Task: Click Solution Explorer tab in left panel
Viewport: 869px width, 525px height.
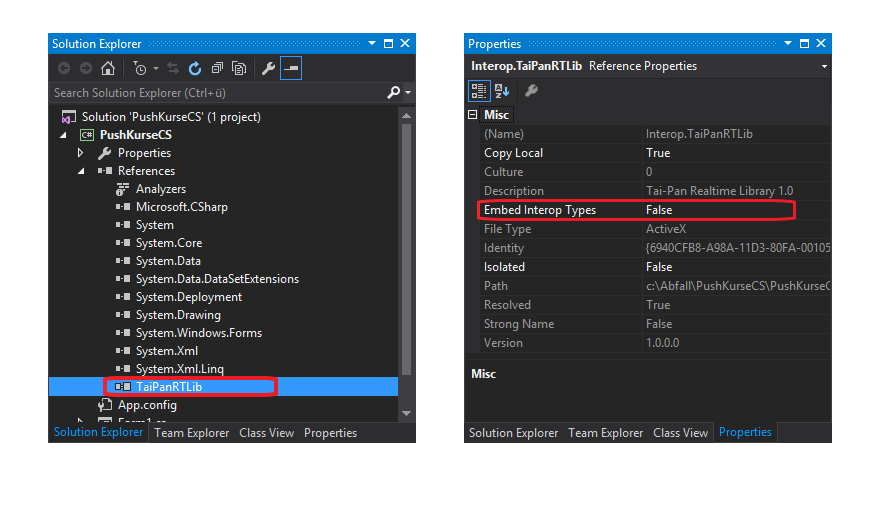Action: (x=98, y=432)
